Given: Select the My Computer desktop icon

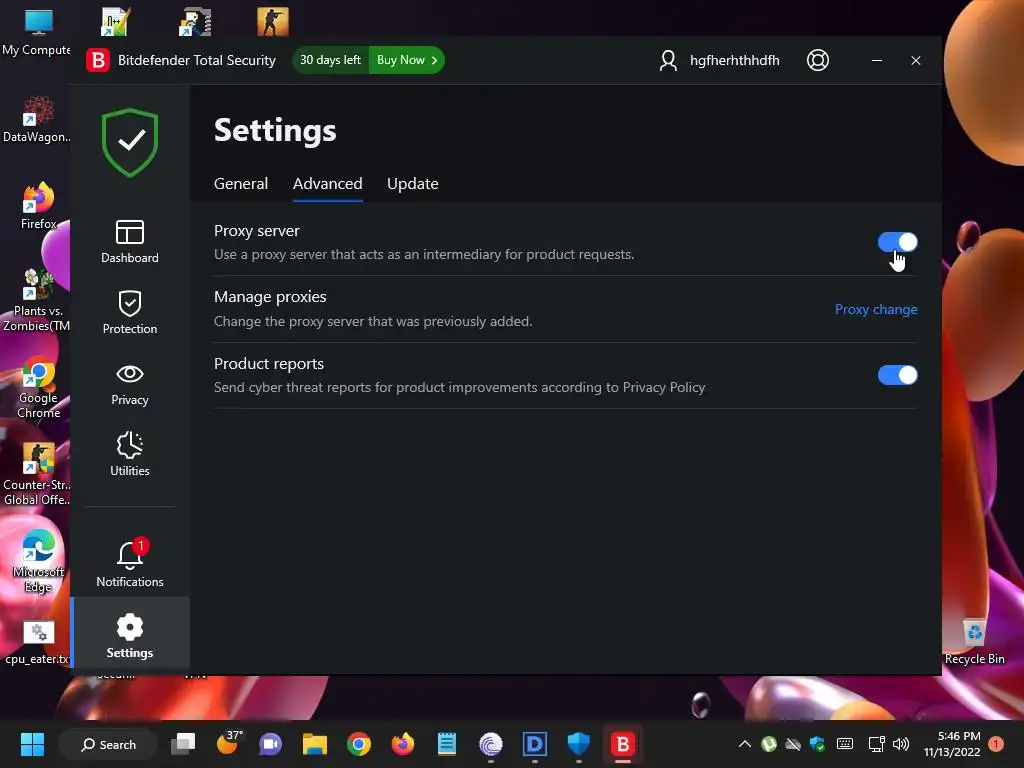Looking at the screenshot, I should (37, 33).
